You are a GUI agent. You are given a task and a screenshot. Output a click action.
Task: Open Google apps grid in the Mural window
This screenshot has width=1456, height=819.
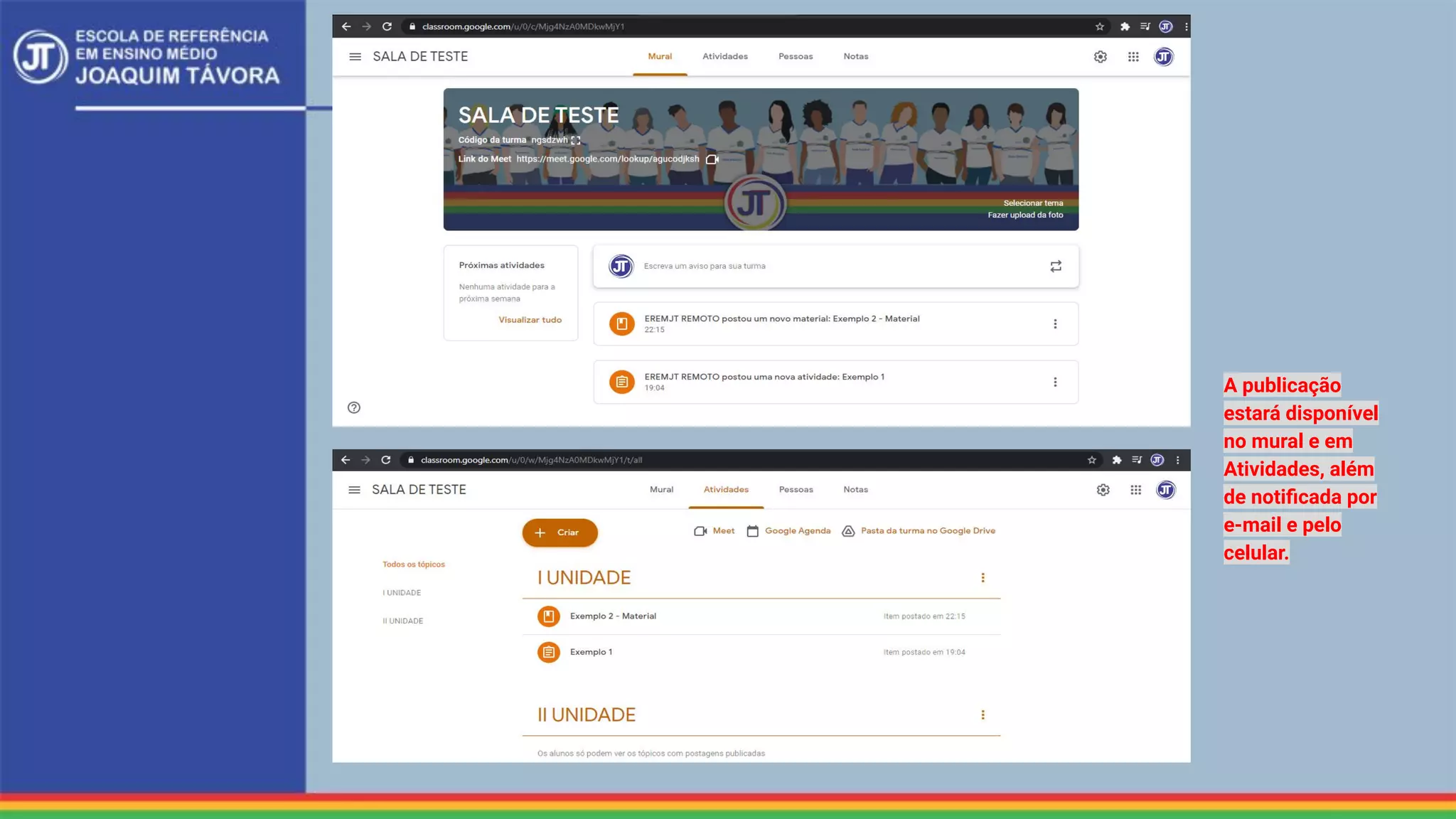[x=1133, y=57]
